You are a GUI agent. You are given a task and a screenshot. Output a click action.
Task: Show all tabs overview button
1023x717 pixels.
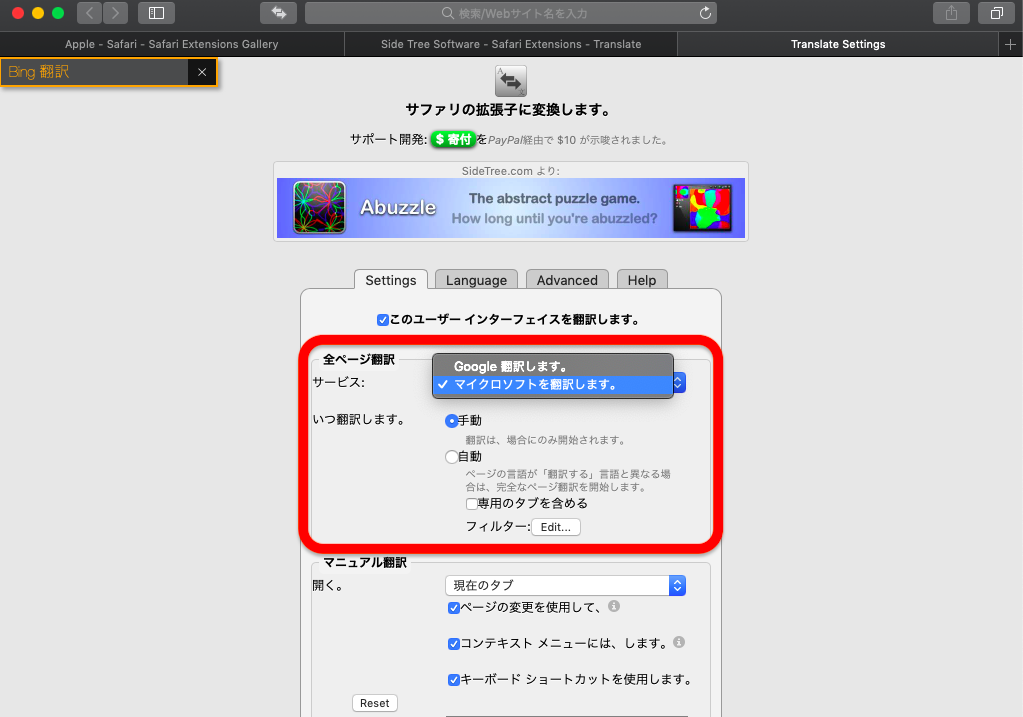pyautogui.click(x=996, y=13)
